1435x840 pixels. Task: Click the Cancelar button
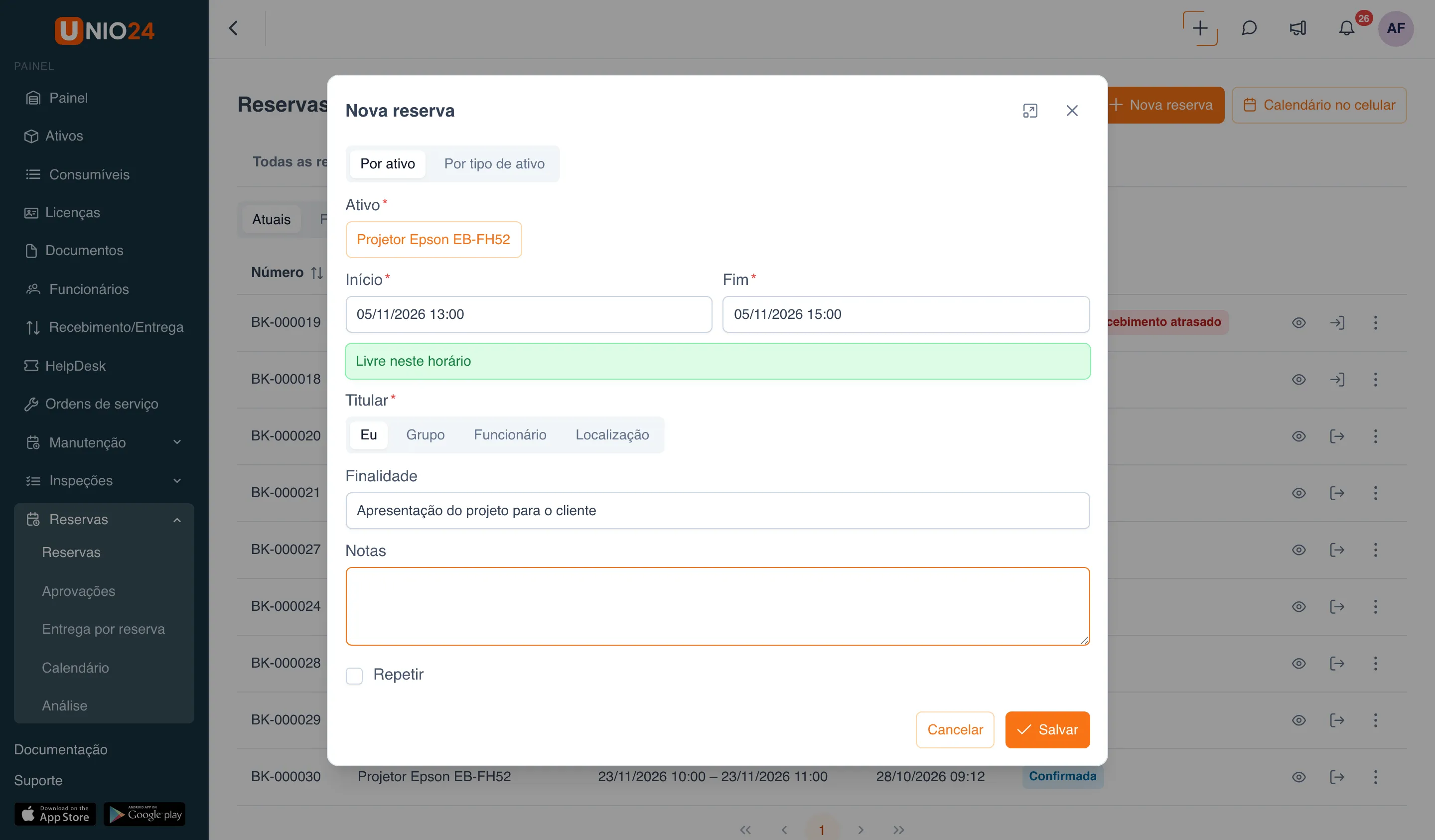coord(954,729)
